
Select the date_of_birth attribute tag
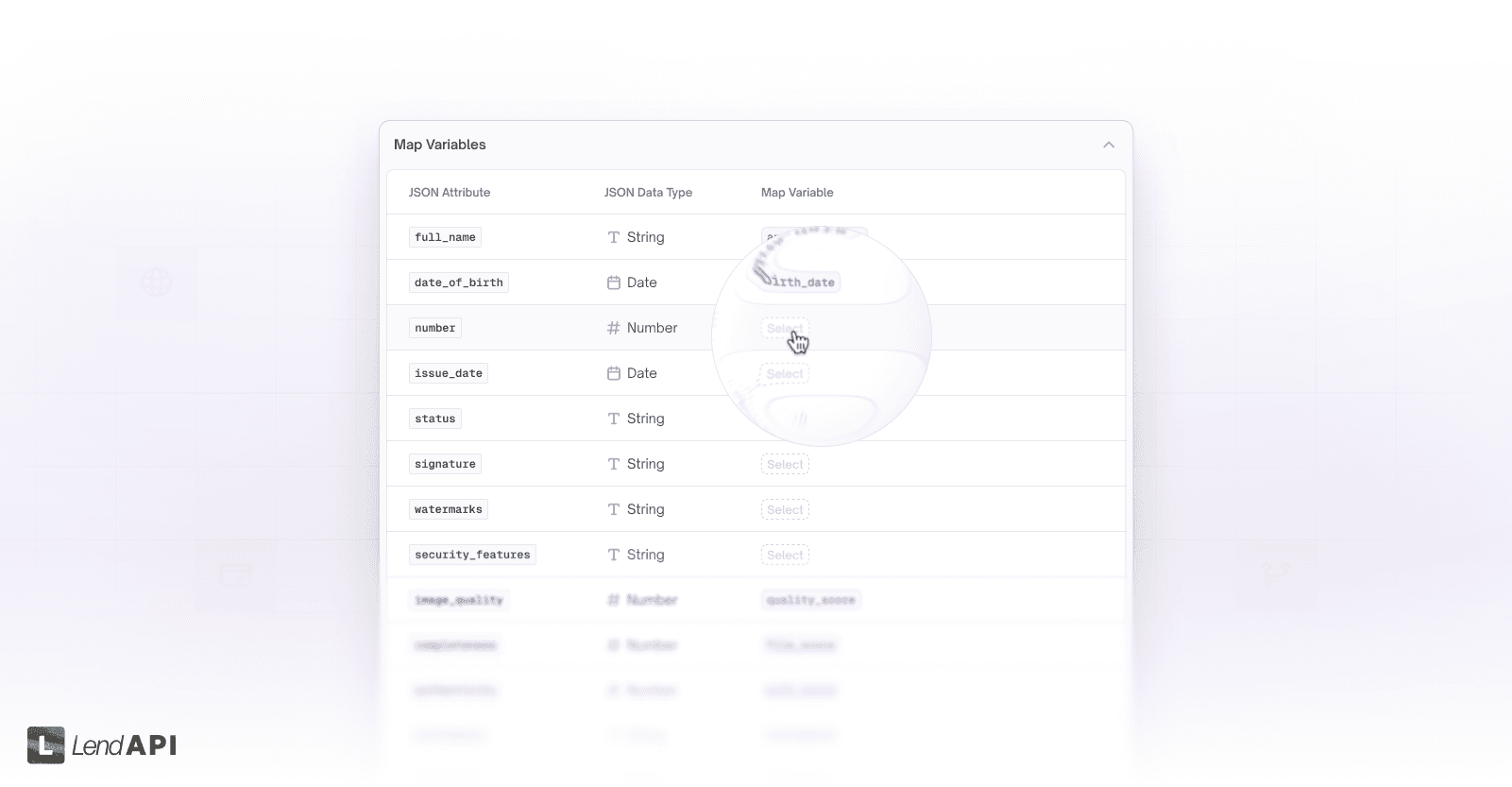459,282
